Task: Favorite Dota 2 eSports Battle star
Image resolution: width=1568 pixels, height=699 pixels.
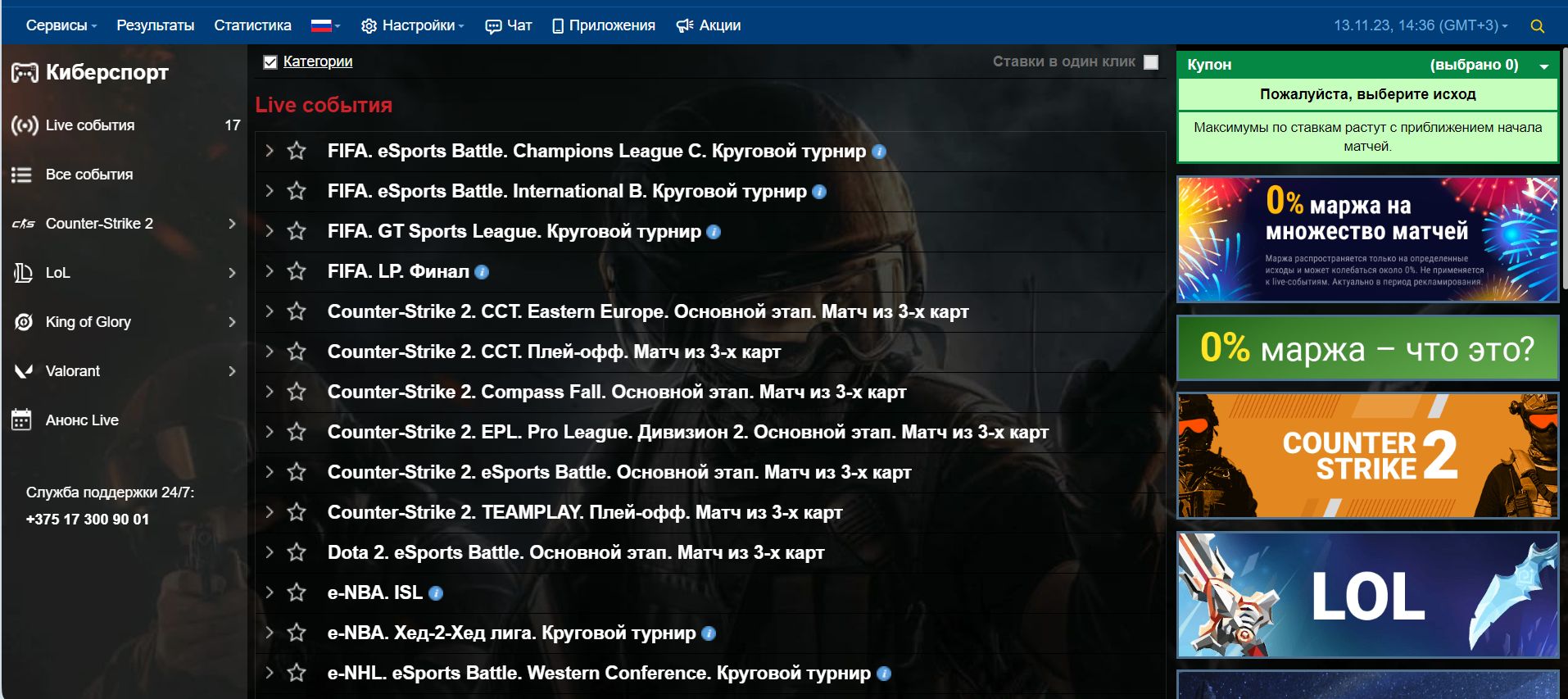Action: [297, 552]
